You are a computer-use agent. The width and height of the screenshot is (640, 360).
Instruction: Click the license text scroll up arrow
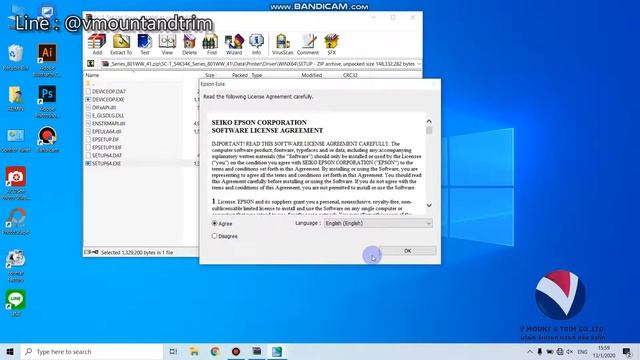coord(429,121)
